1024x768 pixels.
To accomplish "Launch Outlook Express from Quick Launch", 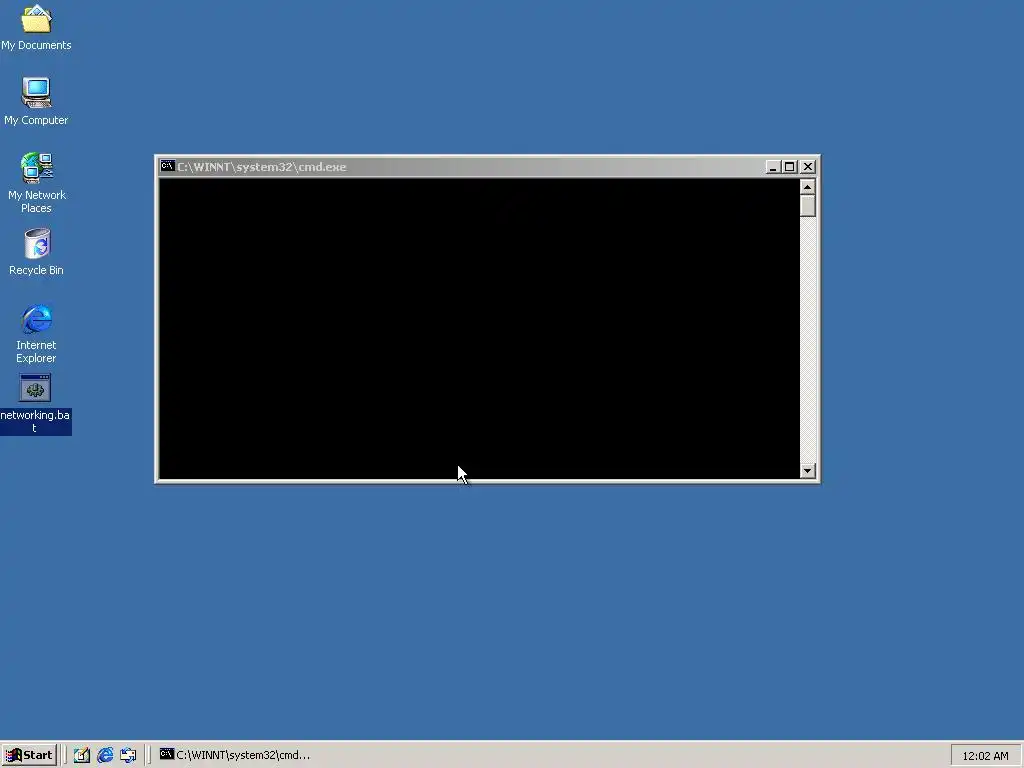I will coord(128,755).
